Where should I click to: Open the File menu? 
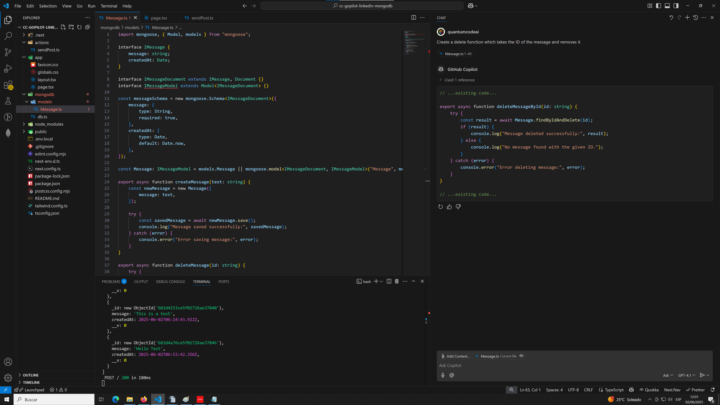click(x=17, y=6)
